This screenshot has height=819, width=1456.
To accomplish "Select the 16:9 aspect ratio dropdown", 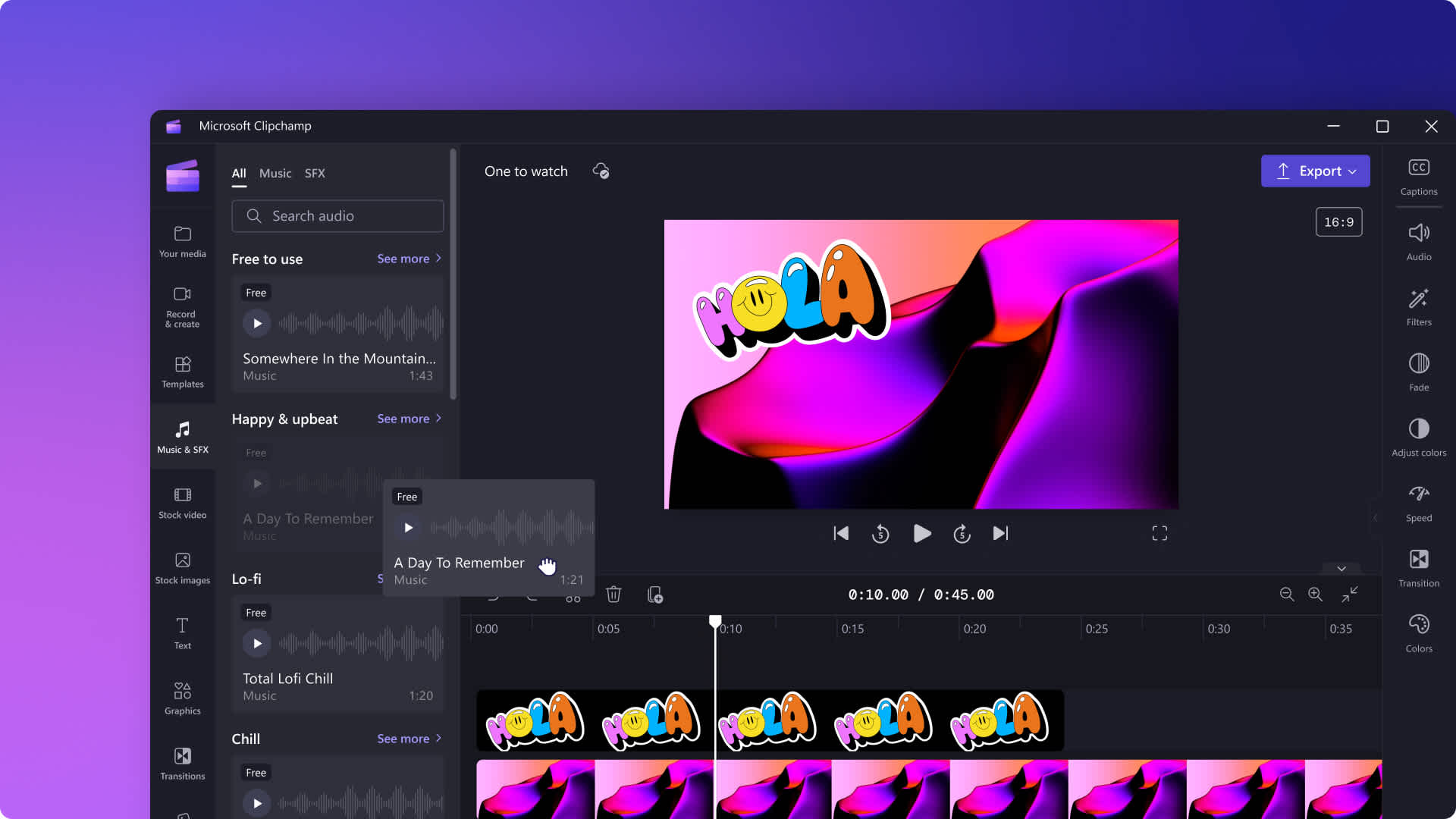I will coord(1339,222).
